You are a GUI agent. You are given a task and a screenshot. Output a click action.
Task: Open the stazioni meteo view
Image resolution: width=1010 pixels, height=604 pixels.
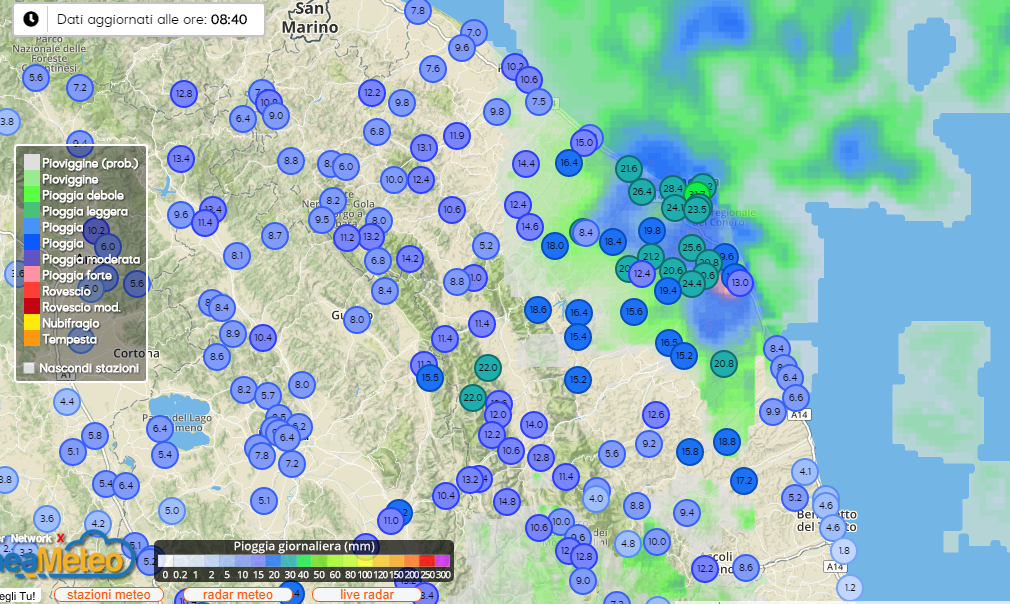tap(108, 595)
